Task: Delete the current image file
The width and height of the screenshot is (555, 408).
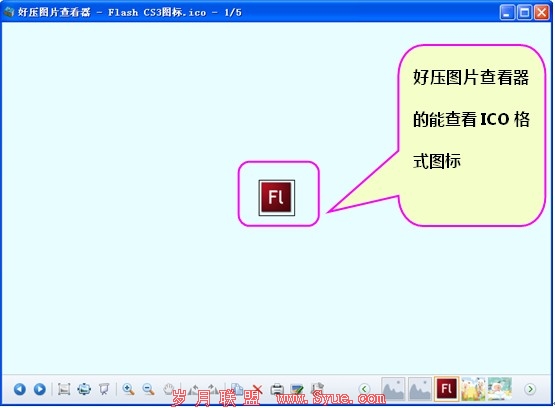Action: (x=257, y=389)
